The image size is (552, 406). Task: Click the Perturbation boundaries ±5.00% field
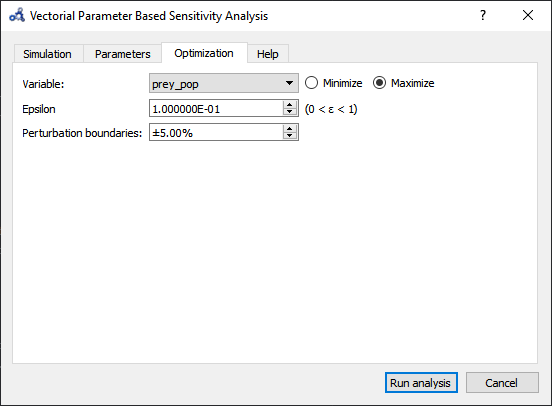(x=216, y=132)
